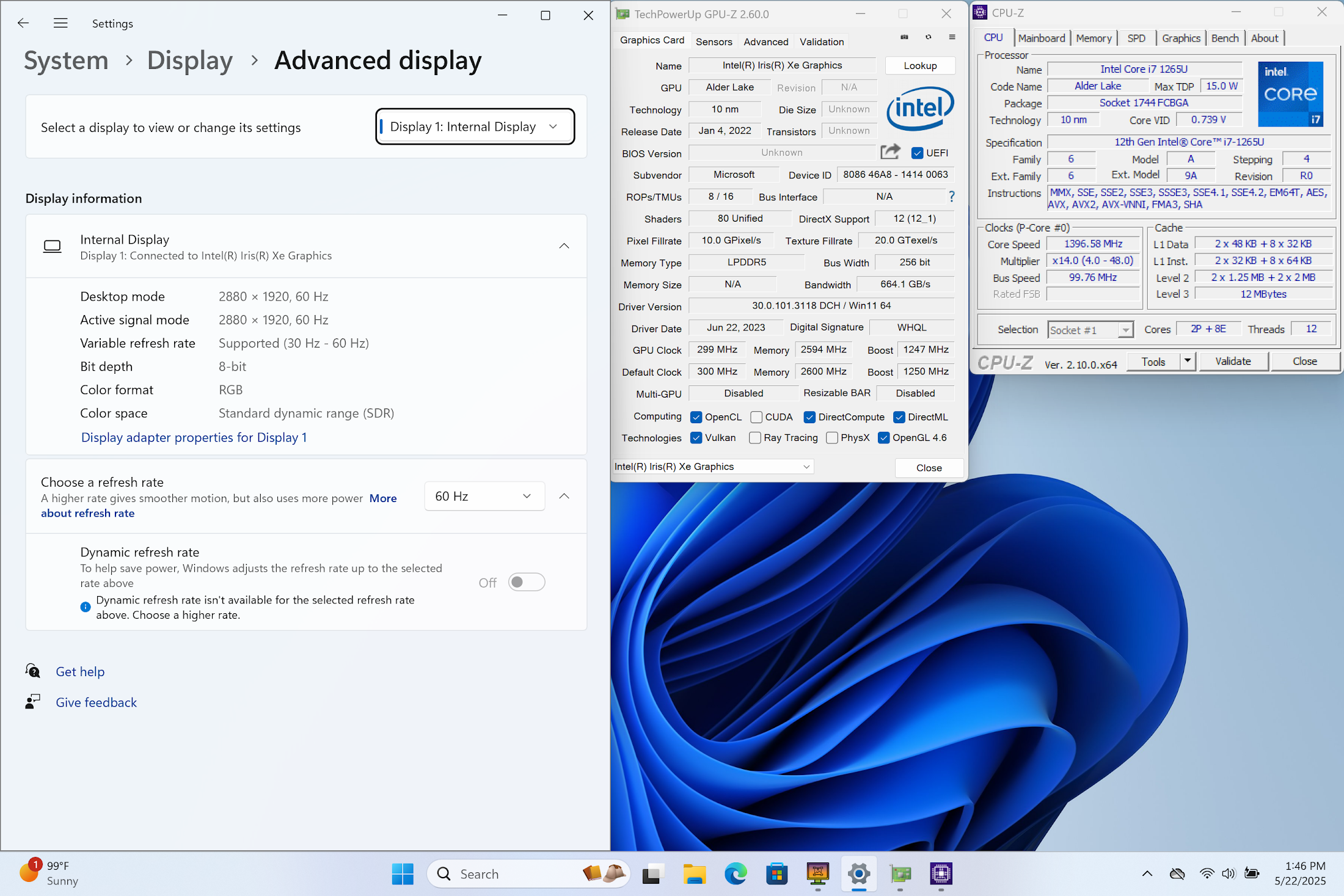
Task: Open Task View from the taskbar
Action: tap(653, 874)
